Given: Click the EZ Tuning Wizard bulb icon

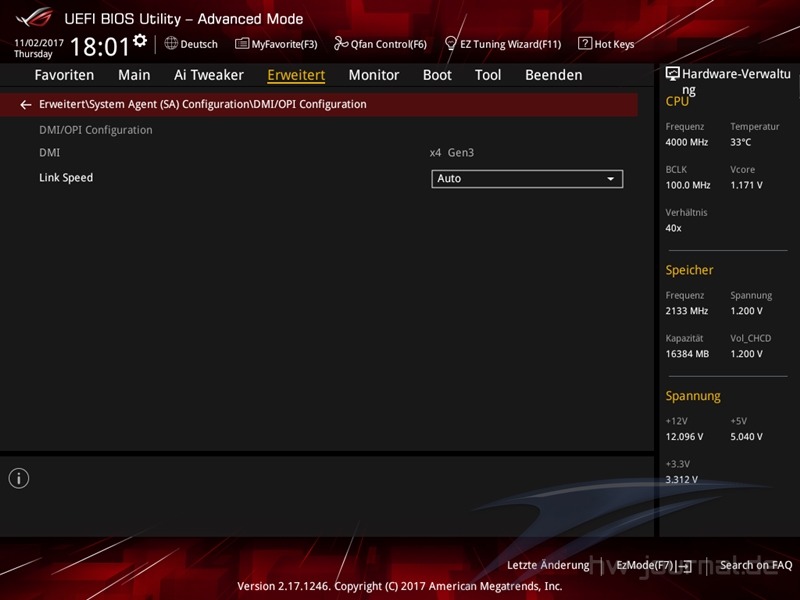Looking at the screenshot, I should pyautogui.click(x=451, y=43).
